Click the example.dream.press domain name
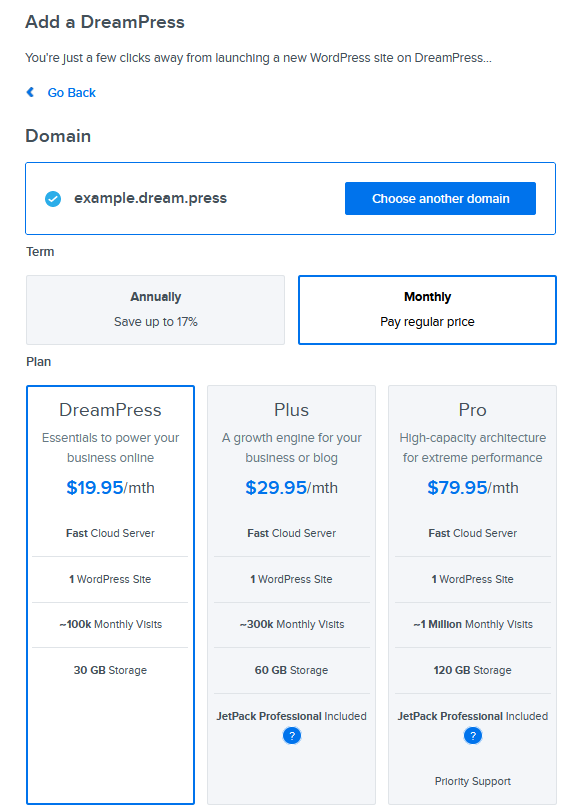Viewport: 573px width, 810px height. 150,198
